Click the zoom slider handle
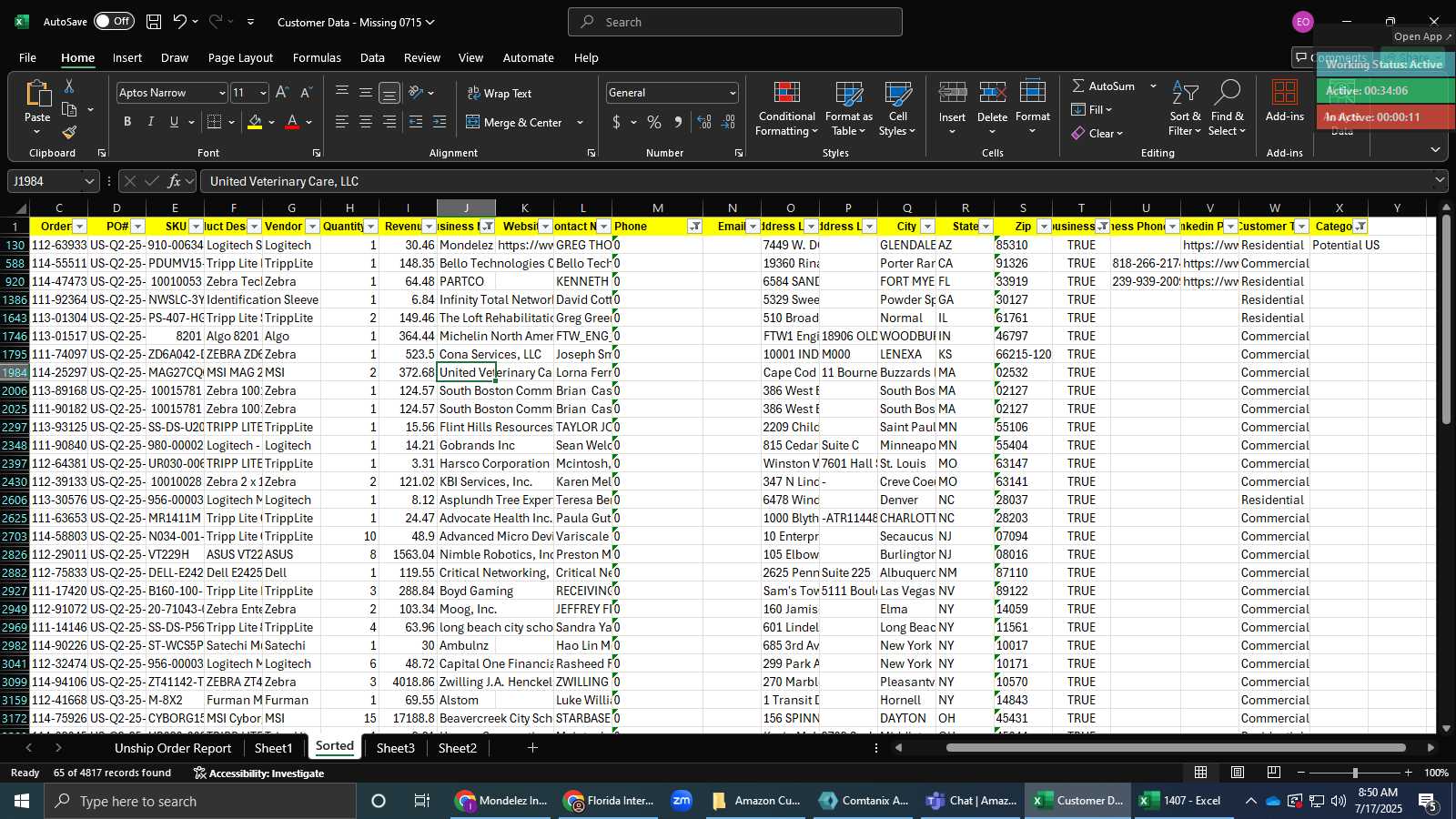Image resolution: width=1456 pixels, height=819 pixels. coord(1355,773)
